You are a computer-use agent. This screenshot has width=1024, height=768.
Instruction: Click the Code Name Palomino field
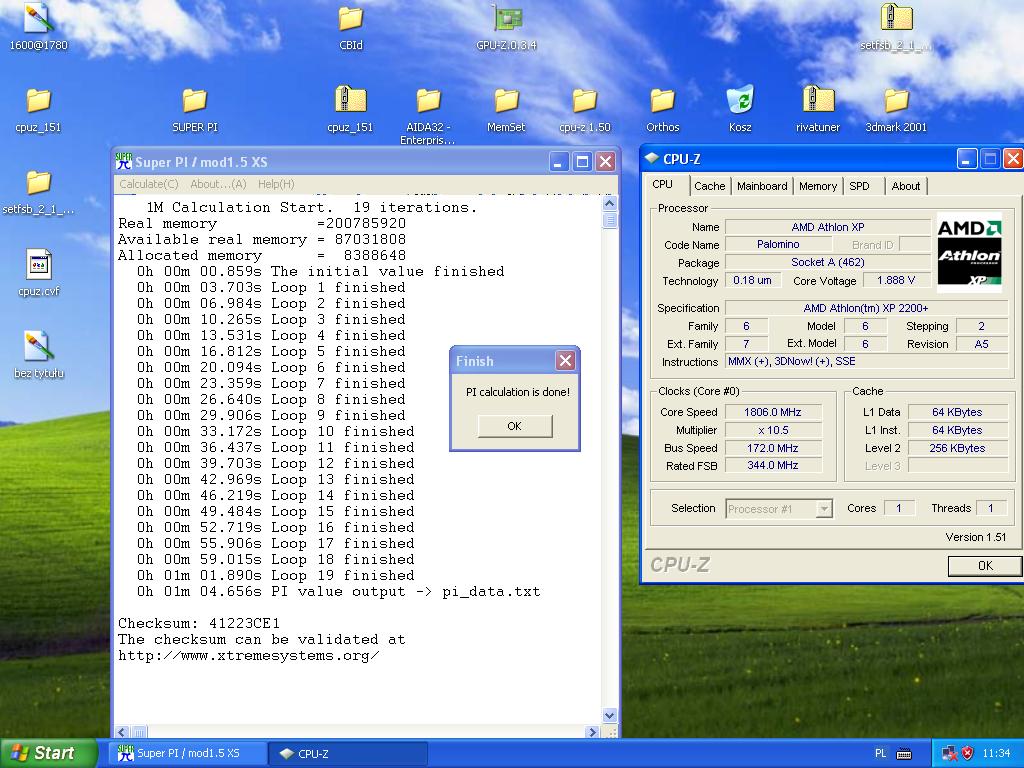(778, 244)
